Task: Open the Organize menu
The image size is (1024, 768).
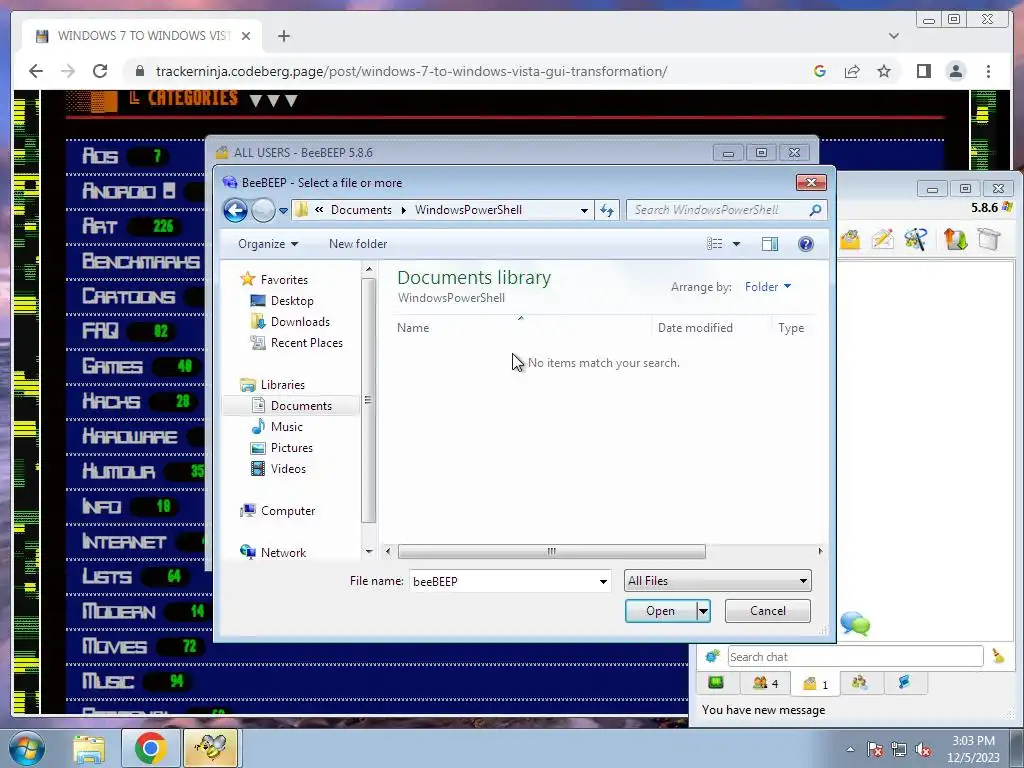Action: (x=268, y=244)
